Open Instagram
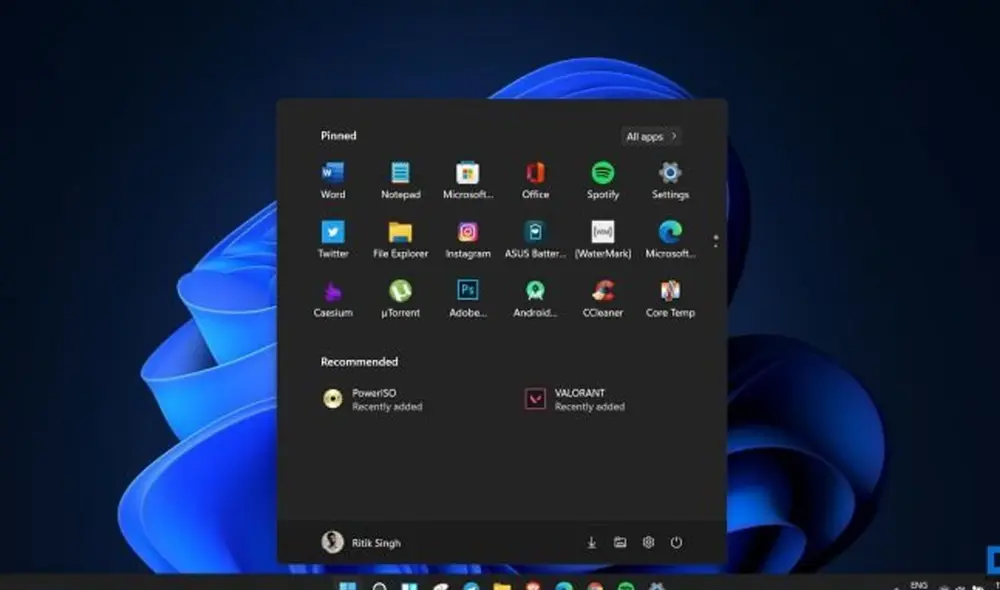The image size is (1000, 590). click(468, 237)
